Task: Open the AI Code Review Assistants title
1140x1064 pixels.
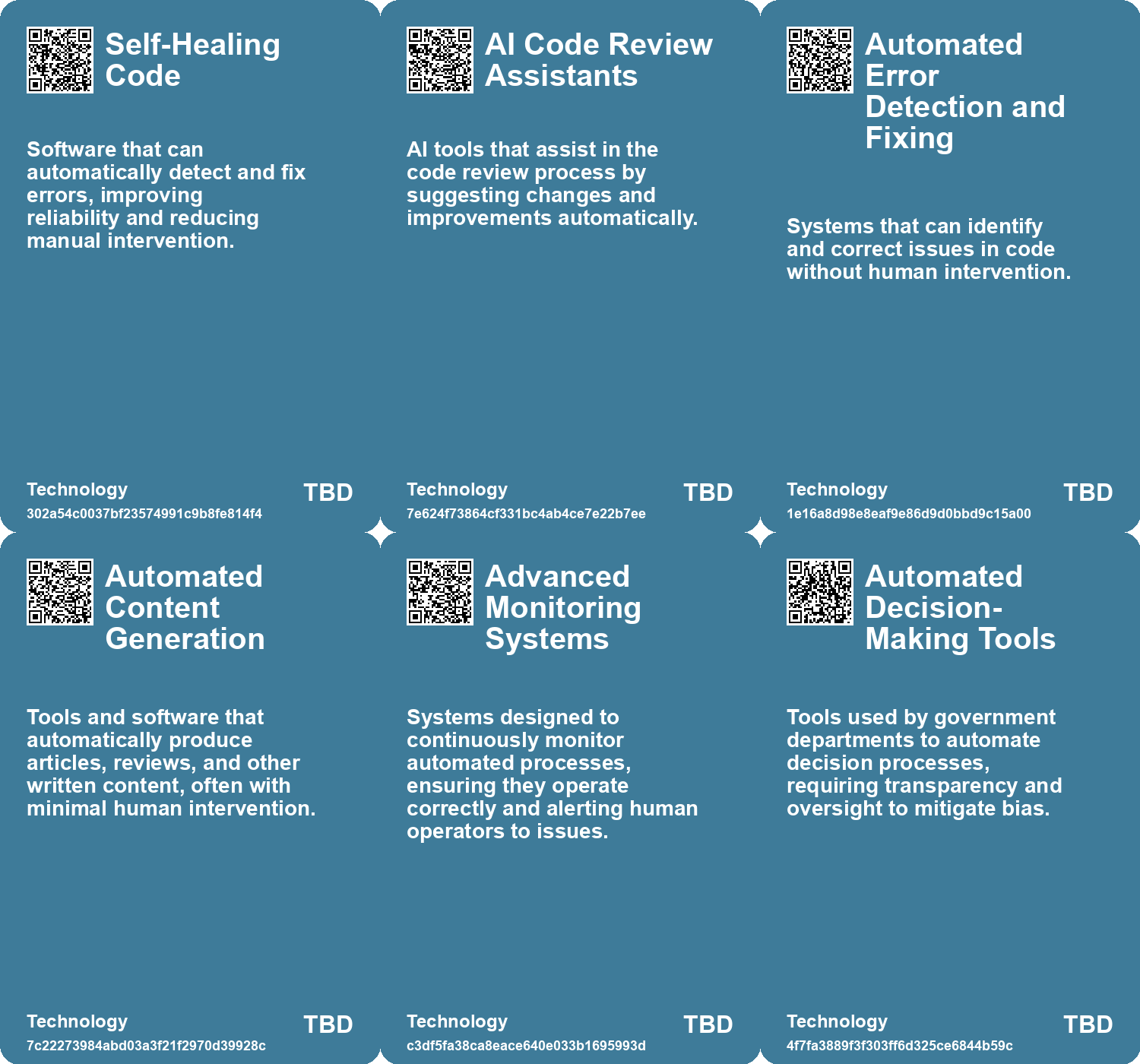Action: click(599, 60)
